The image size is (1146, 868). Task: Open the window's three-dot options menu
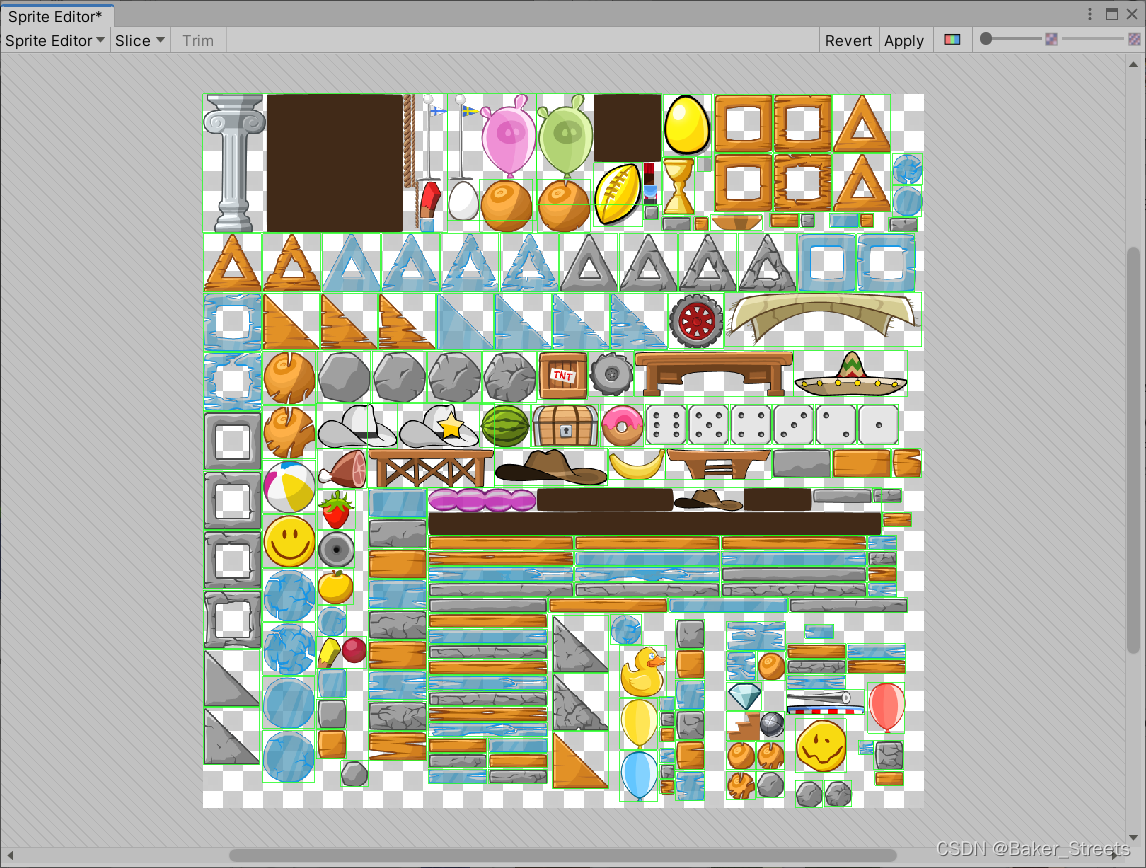[1090, 14]
